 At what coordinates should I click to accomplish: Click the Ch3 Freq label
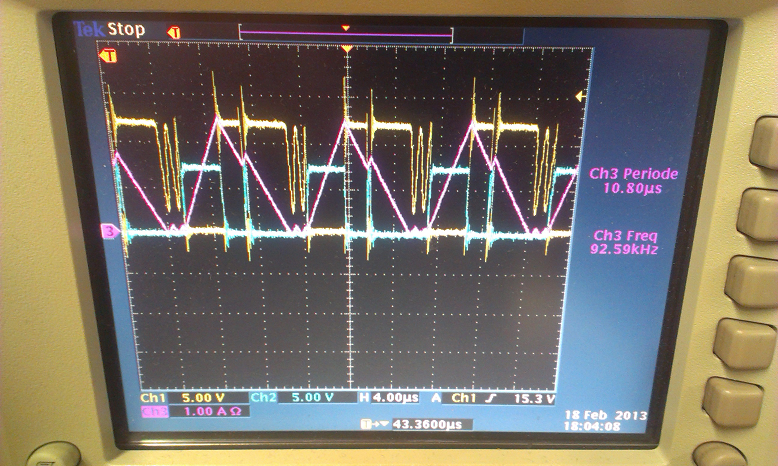click(626, 235)
